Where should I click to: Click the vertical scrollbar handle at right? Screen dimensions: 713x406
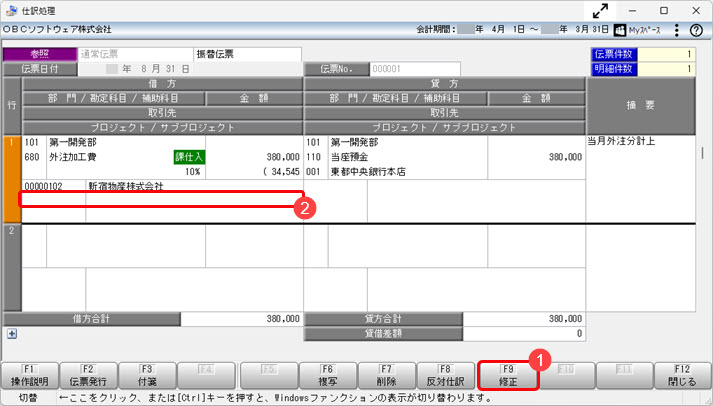point(703,153)
